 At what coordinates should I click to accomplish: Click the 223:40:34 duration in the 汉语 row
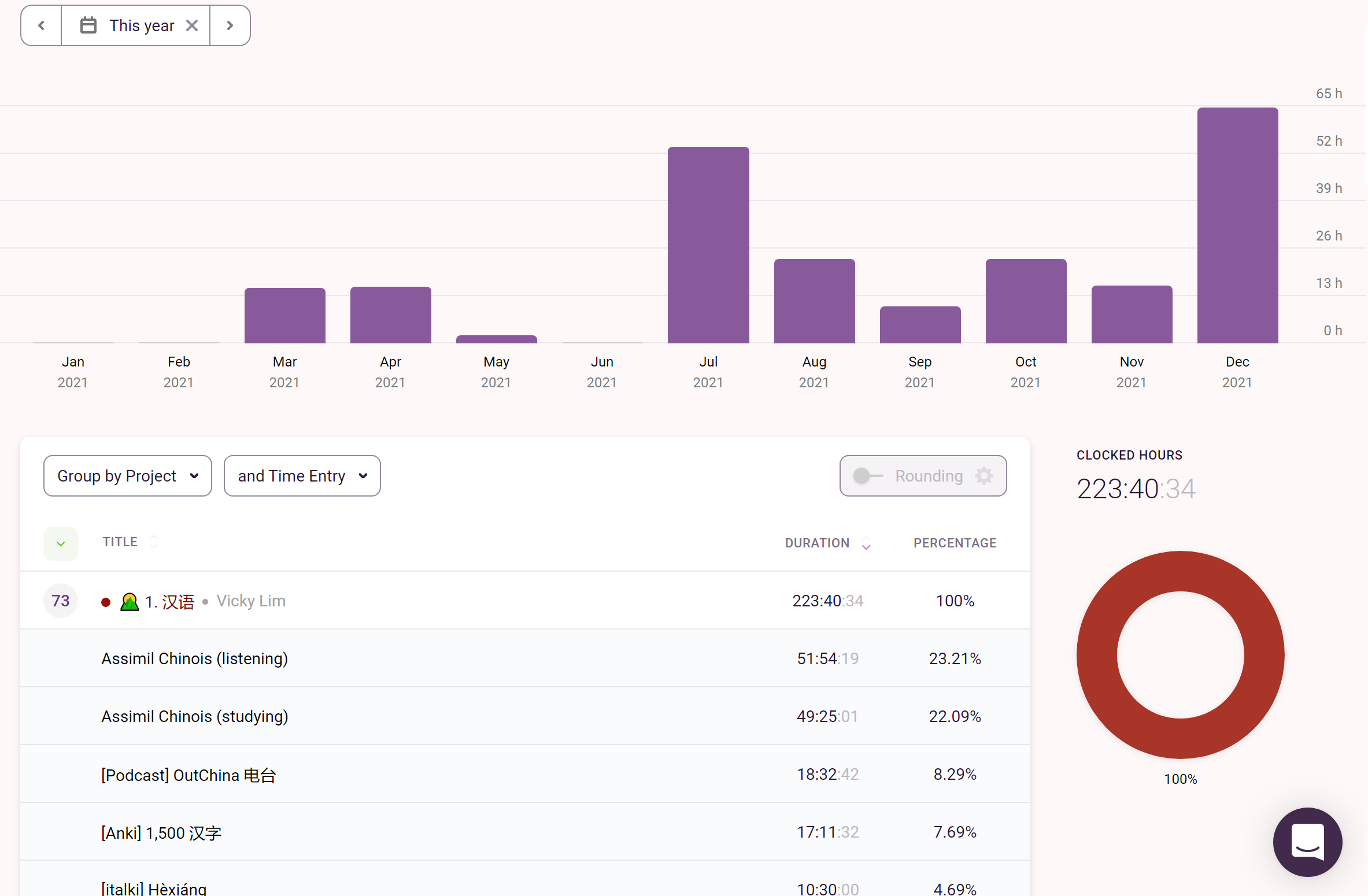point(827,601)
